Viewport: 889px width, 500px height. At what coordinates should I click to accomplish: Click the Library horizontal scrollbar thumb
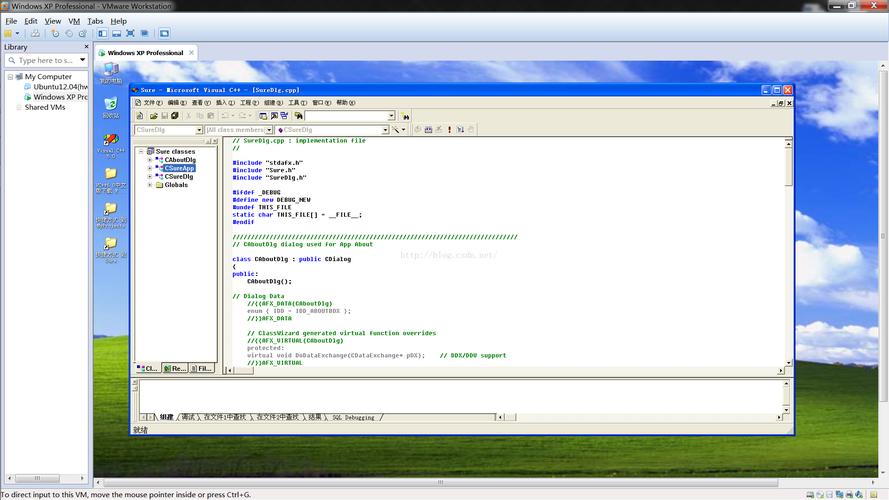[x=37, y=478]
